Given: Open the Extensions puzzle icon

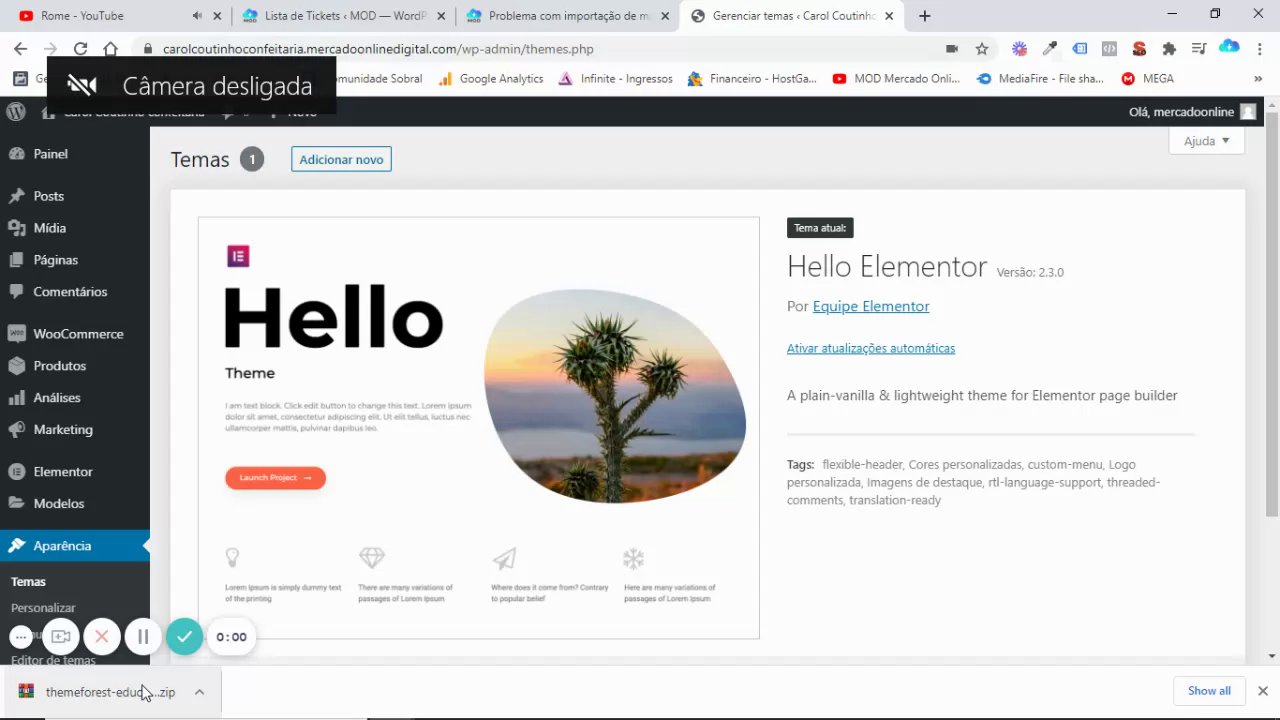Looking at the screenshot, I should [1169, 49].
